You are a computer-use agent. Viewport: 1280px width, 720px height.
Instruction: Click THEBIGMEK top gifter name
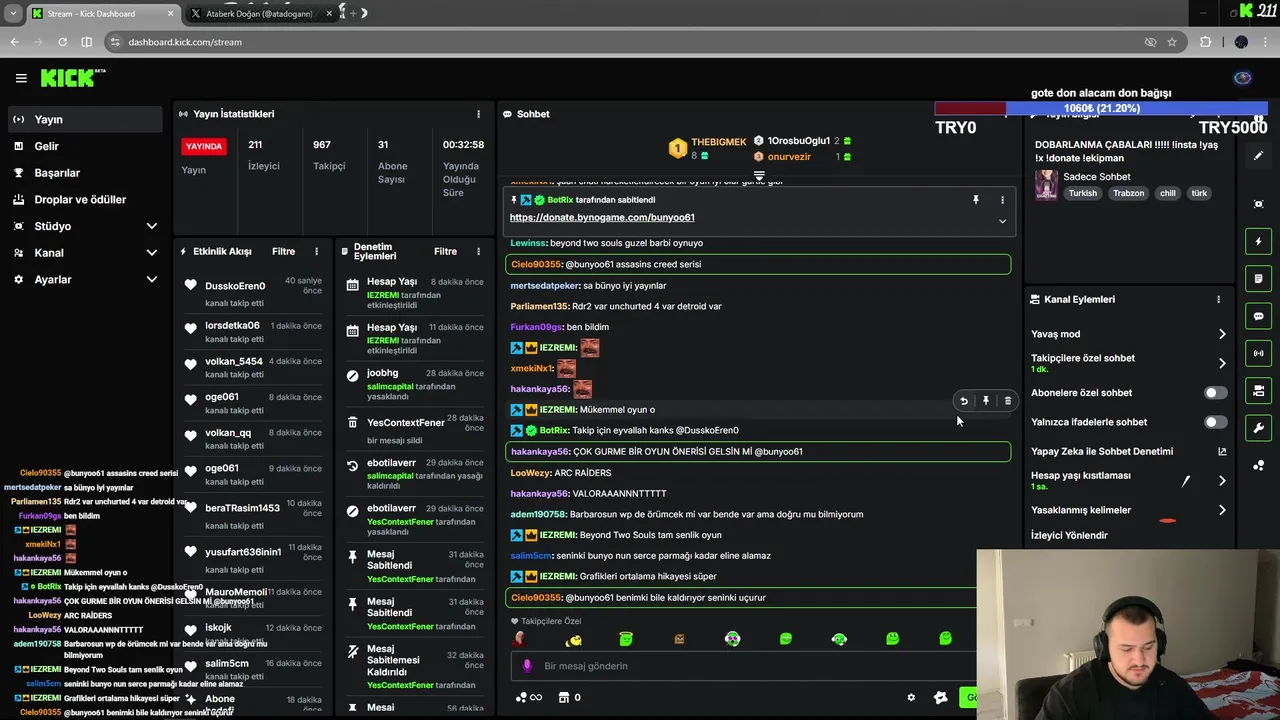click(718, 142)
